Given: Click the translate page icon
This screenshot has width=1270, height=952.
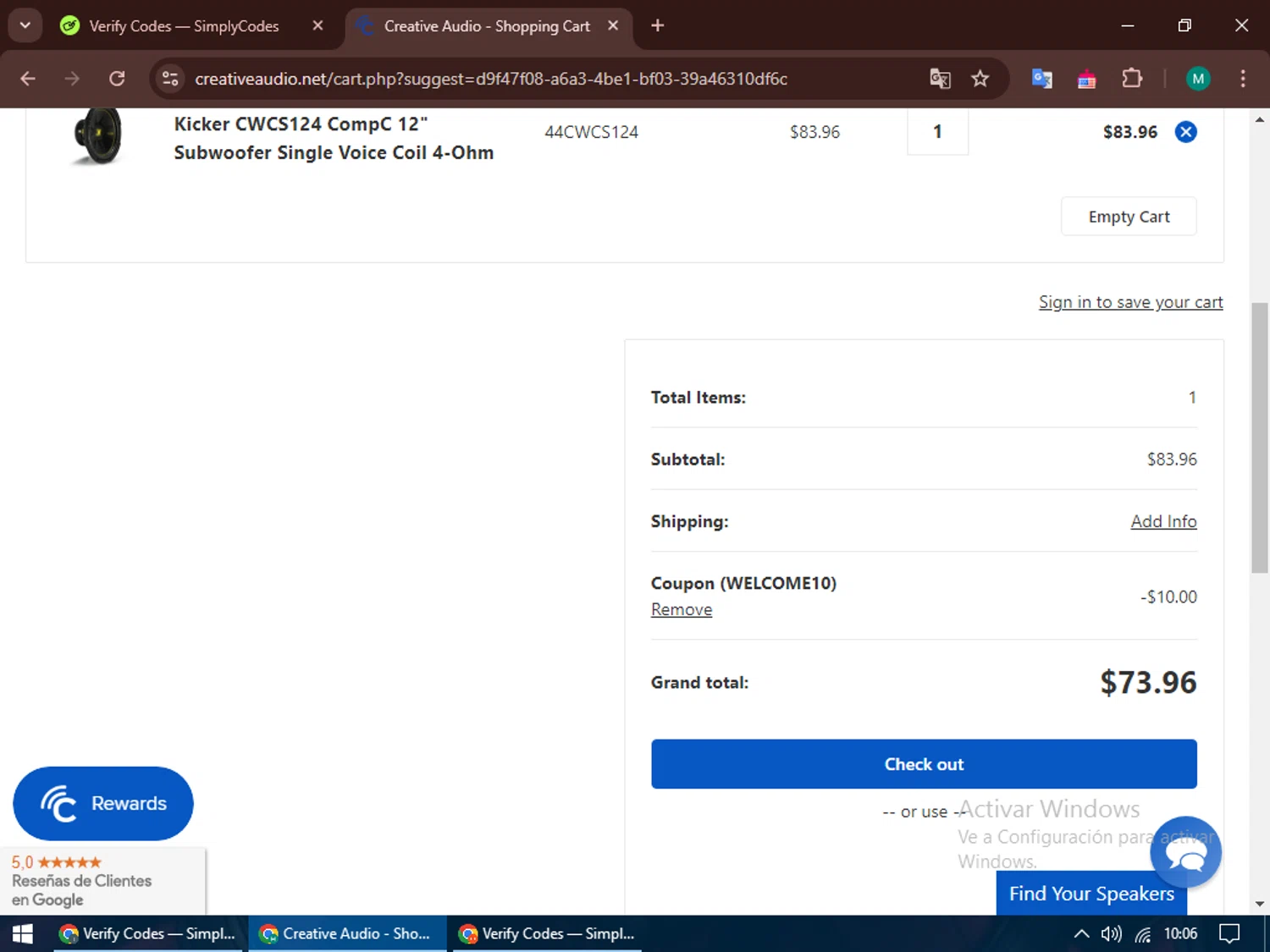Looking at the screenshot, I should coord(940,79).
